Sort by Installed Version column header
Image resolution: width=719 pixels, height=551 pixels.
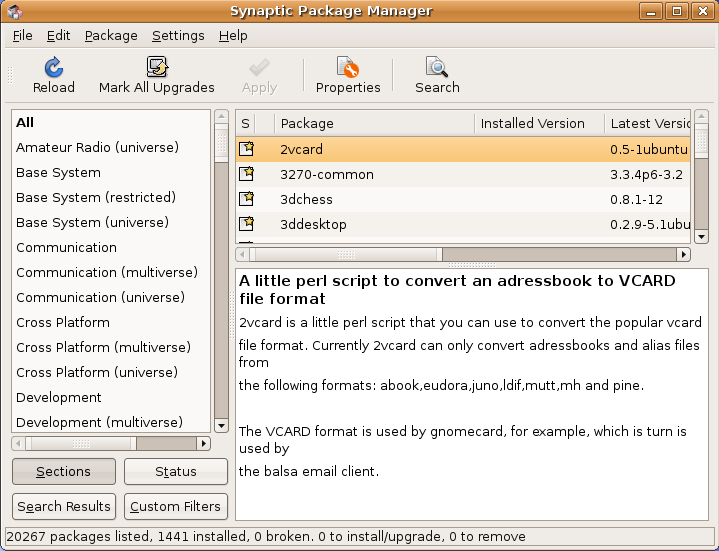tap(539, 123)
